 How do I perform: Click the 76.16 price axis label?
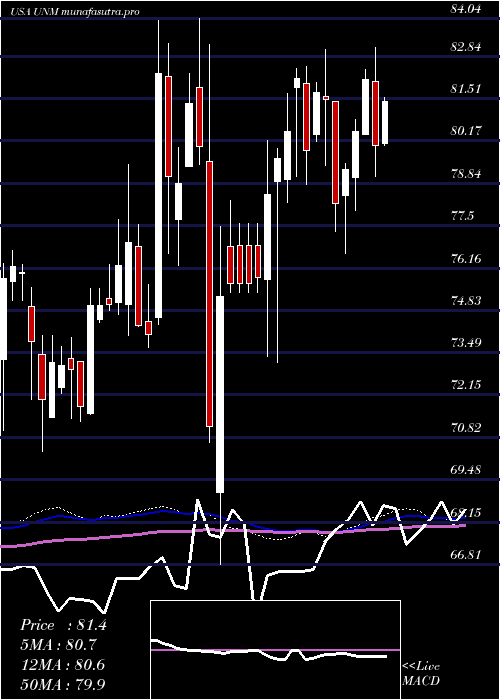pyautogui.click(x=467, y=258)
